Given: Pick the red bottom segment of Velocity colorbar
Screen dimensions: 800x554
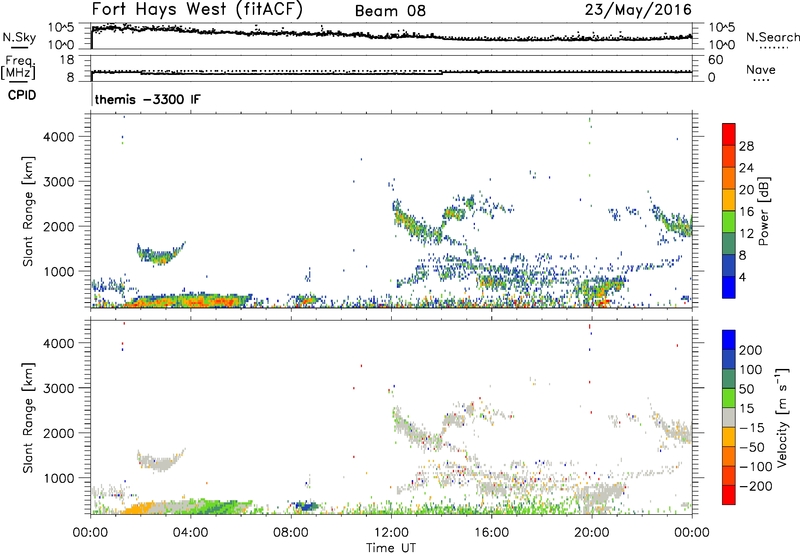Looking at the screenshot, I should [x=729, y=495].
